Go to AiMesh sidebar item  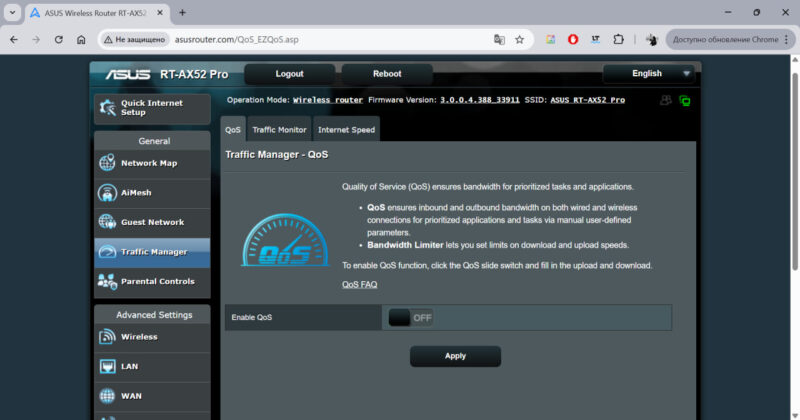pyautogui.click(x=152, y=193)
